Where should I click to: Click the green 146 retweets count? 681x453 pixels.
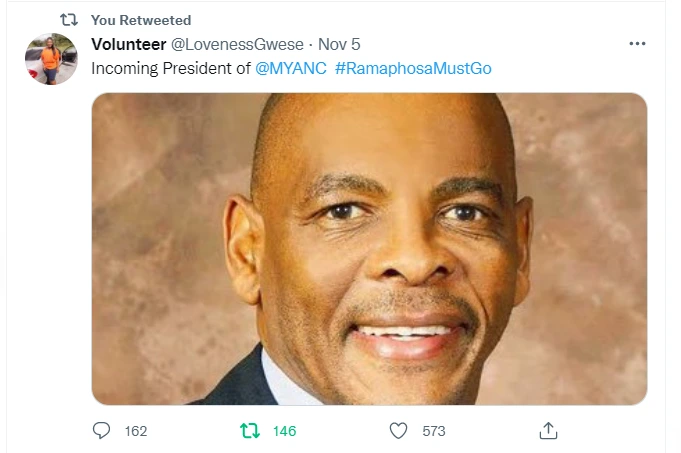pyautogui.click(x=284, y=431)
